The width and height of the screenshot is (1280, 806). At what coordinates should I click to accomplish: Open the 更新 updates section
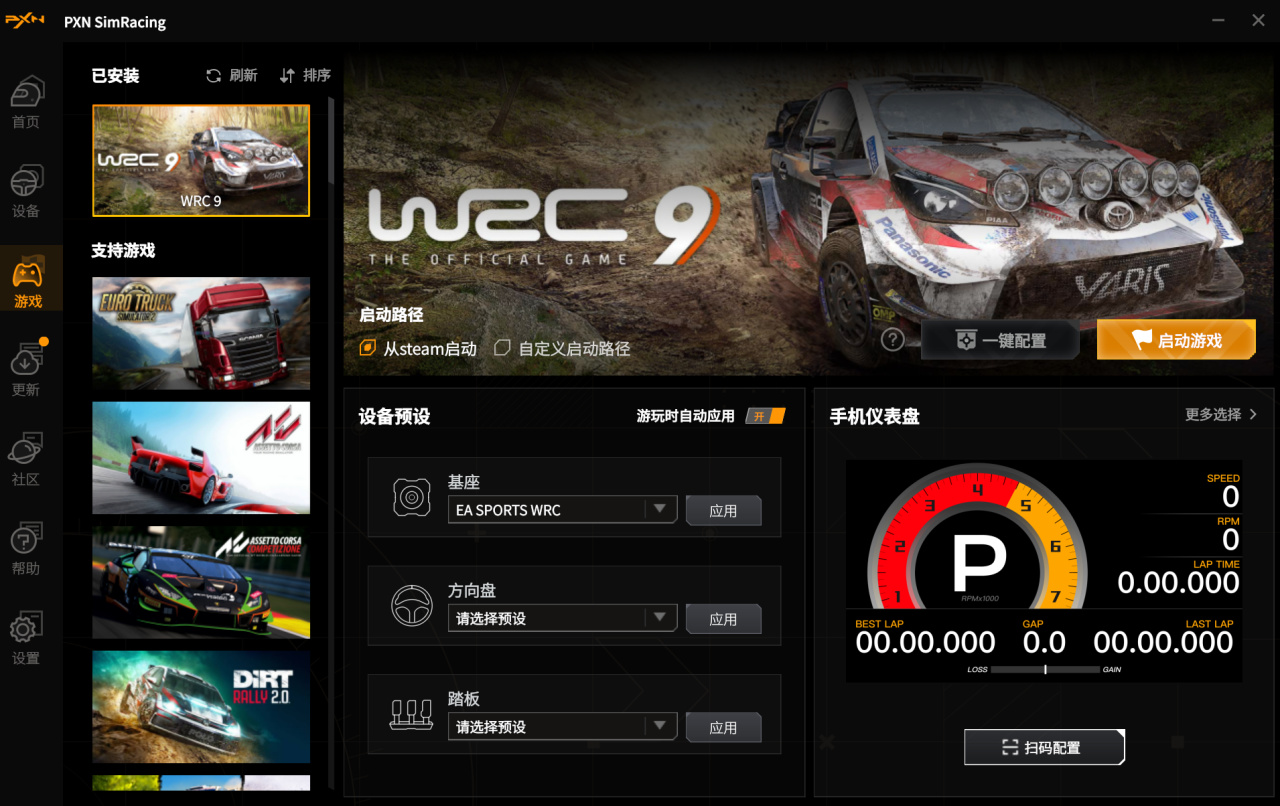pos(26,370)
